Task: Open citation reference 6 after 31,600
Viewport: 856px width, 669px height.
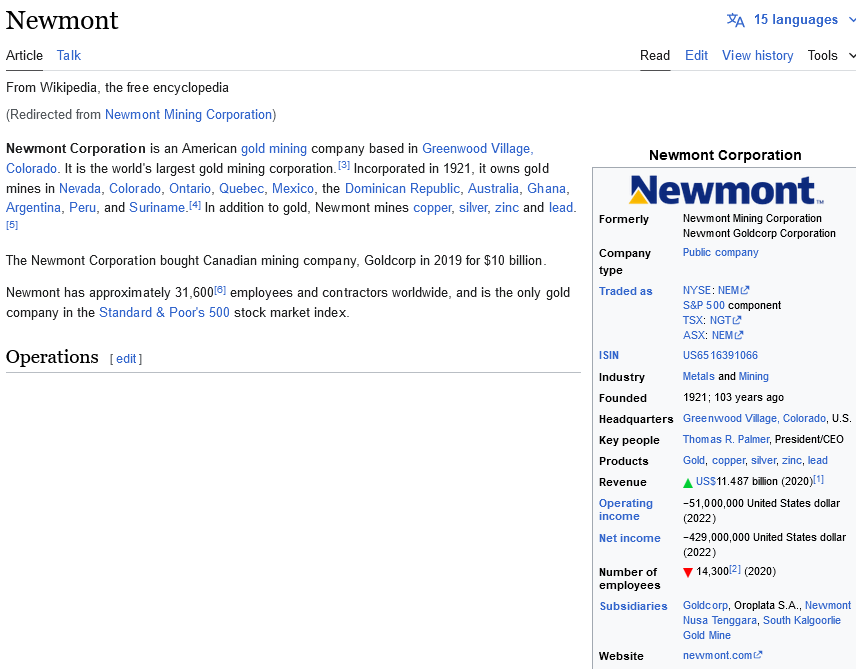Action: coord(220,289)
